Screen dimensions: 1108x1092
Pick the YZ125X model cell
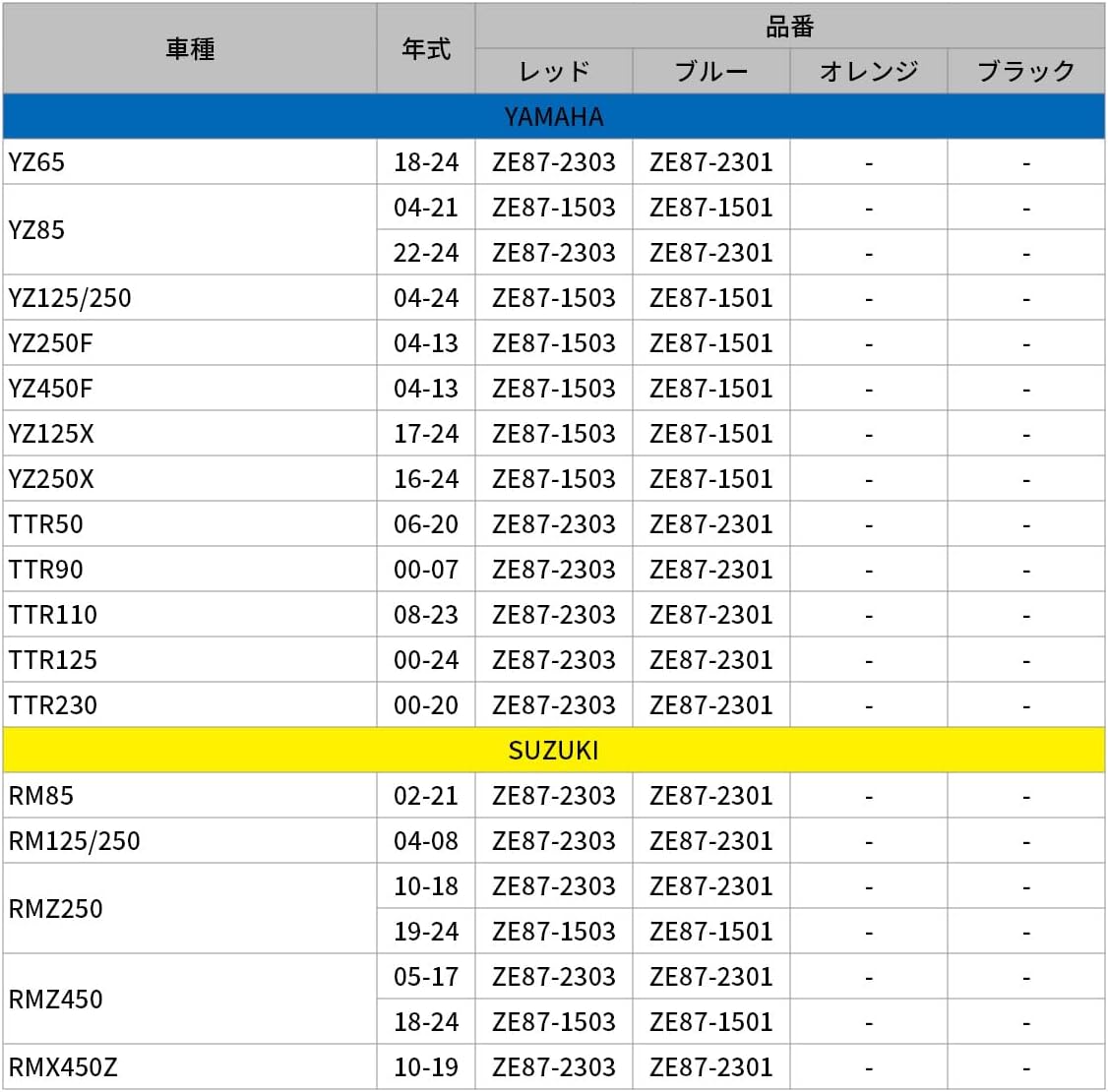tap(189, 434)
